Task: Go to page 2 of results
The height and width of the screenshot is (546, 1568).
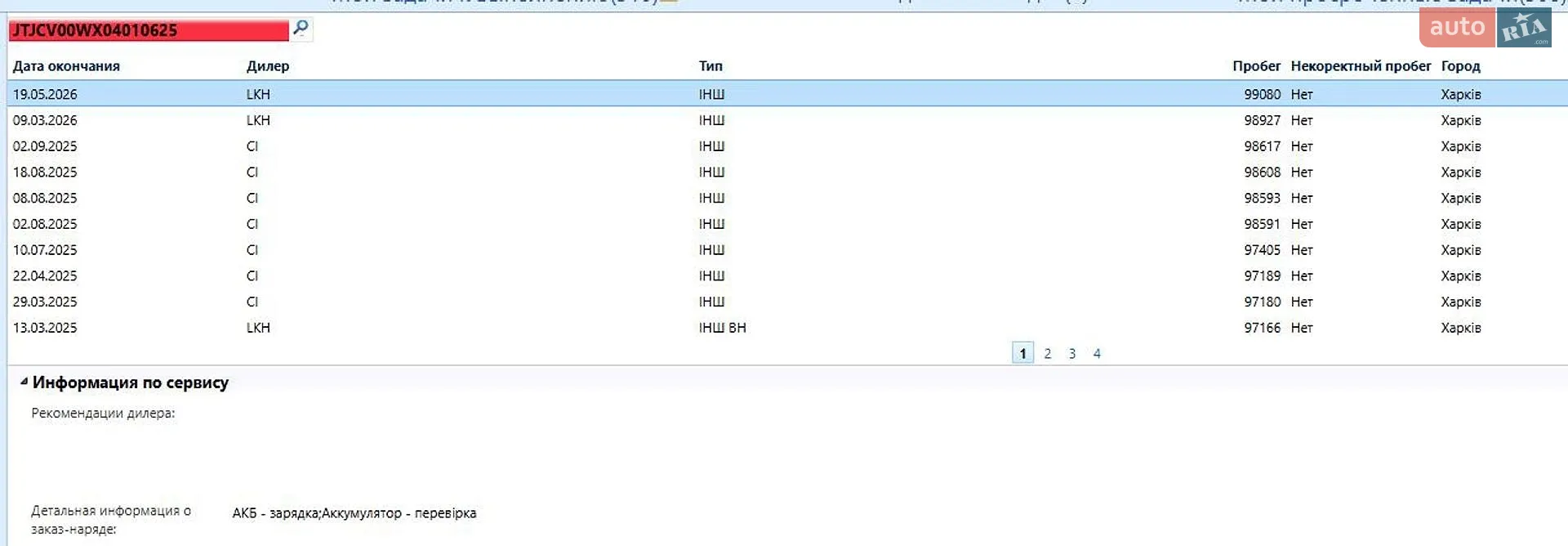Action: pyautogui.click(x=1048, y=353)
